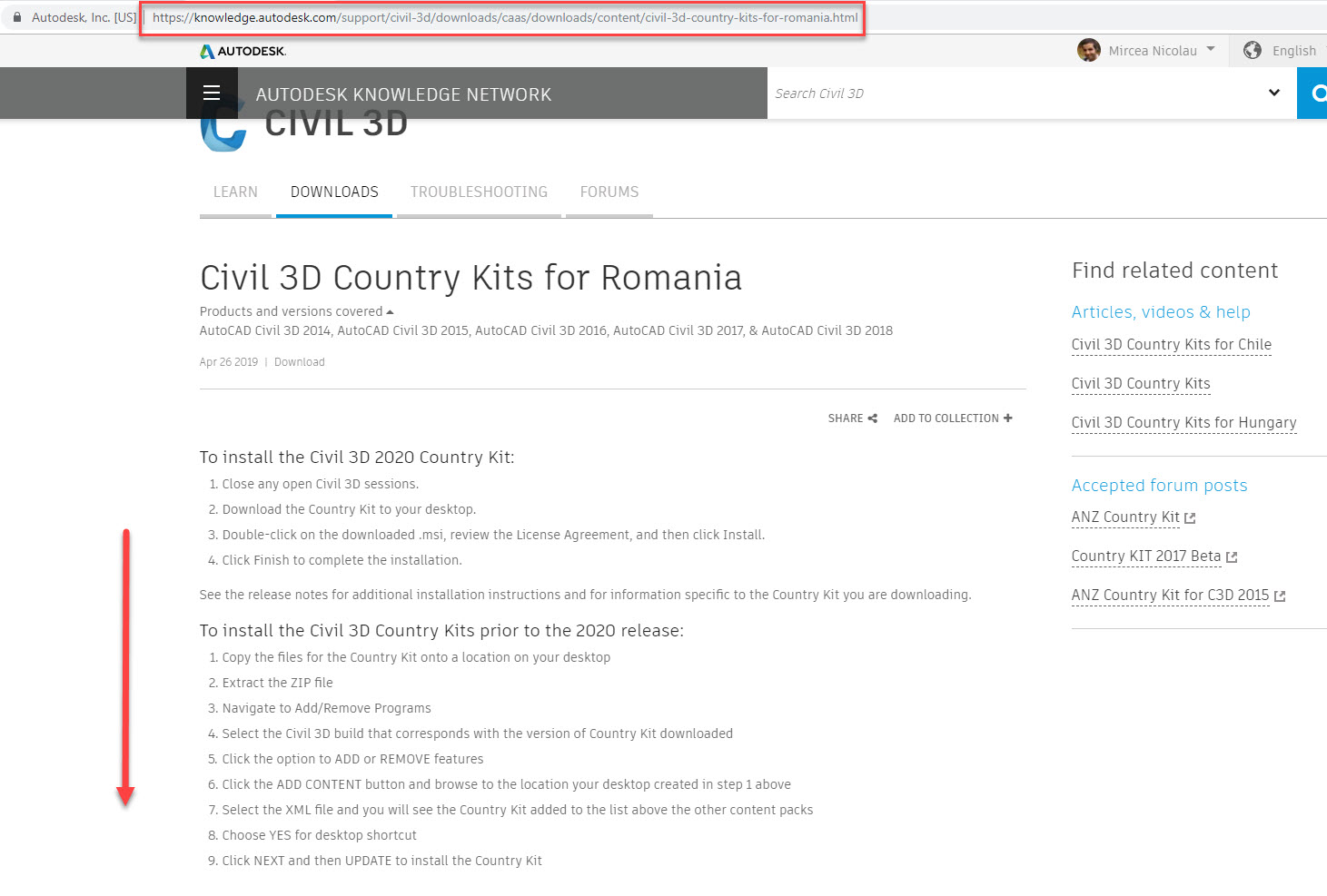The image size is (1327, 896).
Task: Collapse Products and versions covered
Action: click(390, 311)
